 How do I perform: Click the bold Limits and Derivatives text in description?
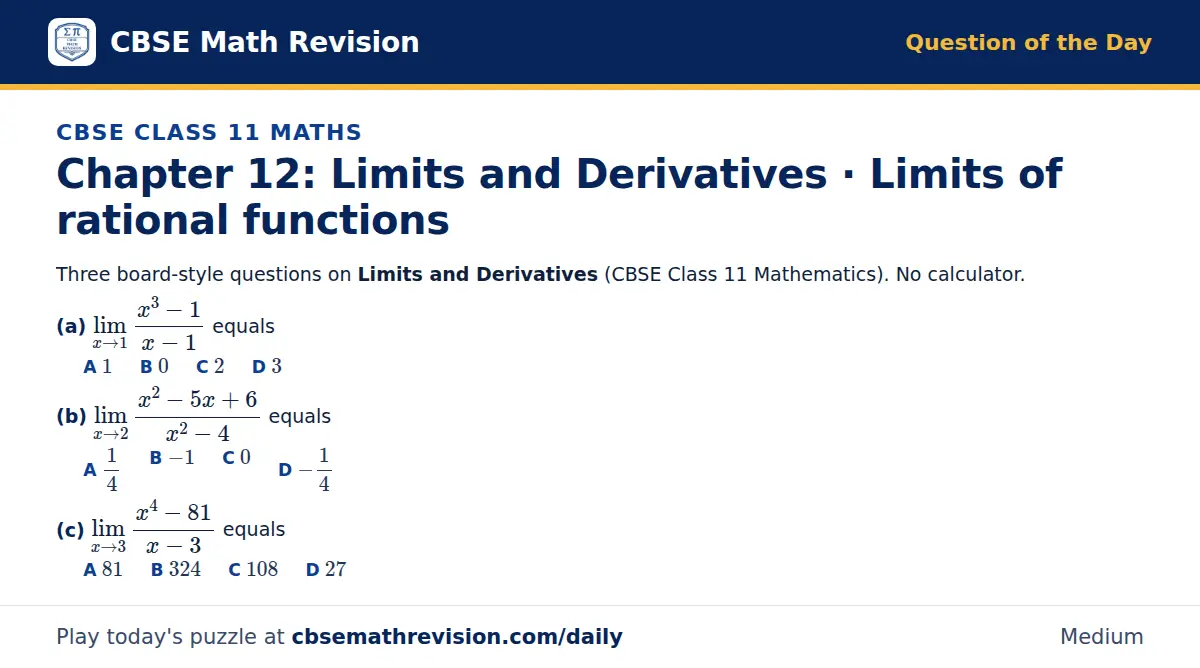click(x=478, y=274)
